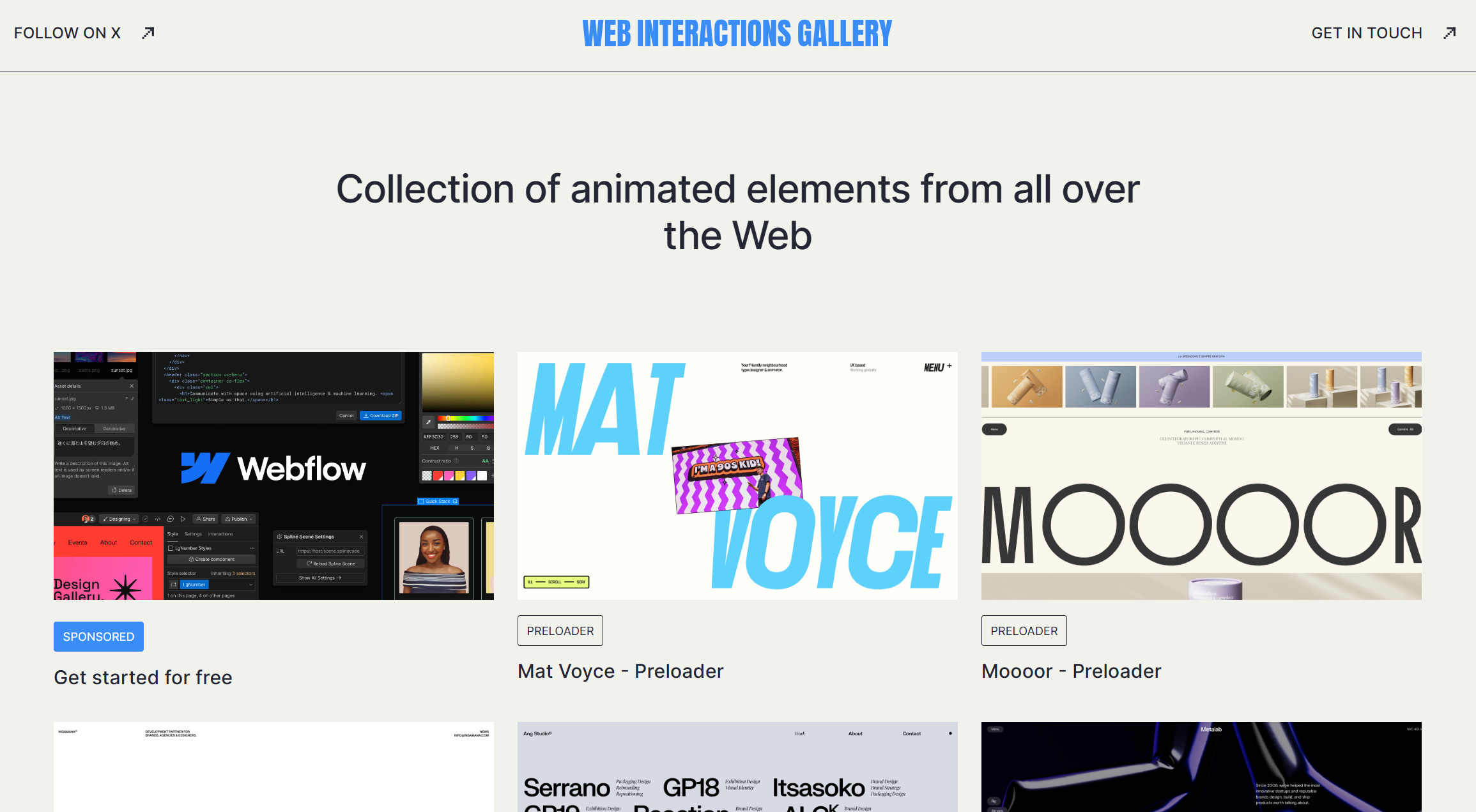Open the Get started for free link
The image size is (1476, 812).
pos(143,677)
